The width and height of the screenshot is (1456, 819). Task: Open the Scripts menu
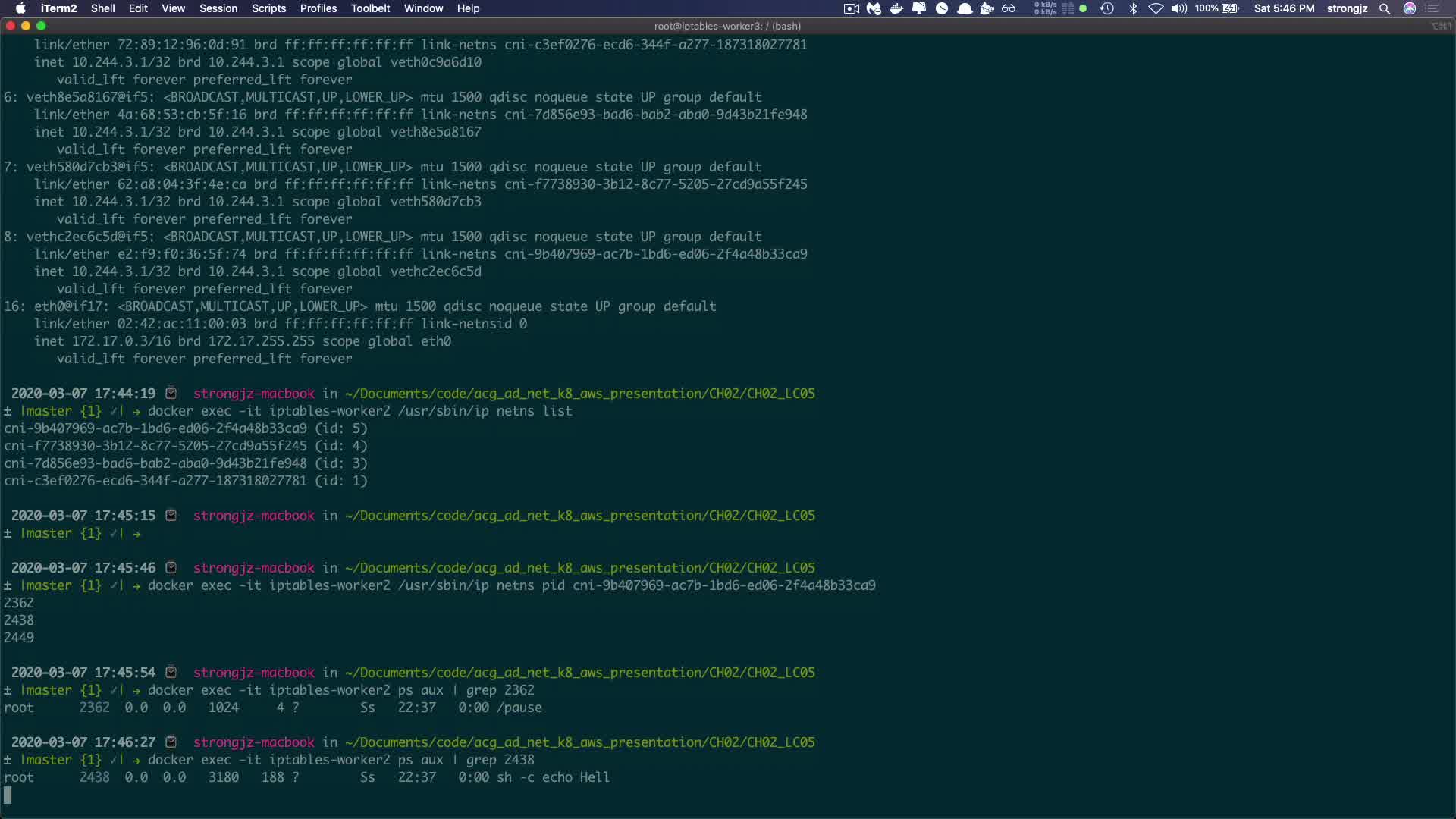tap(268, 8)
